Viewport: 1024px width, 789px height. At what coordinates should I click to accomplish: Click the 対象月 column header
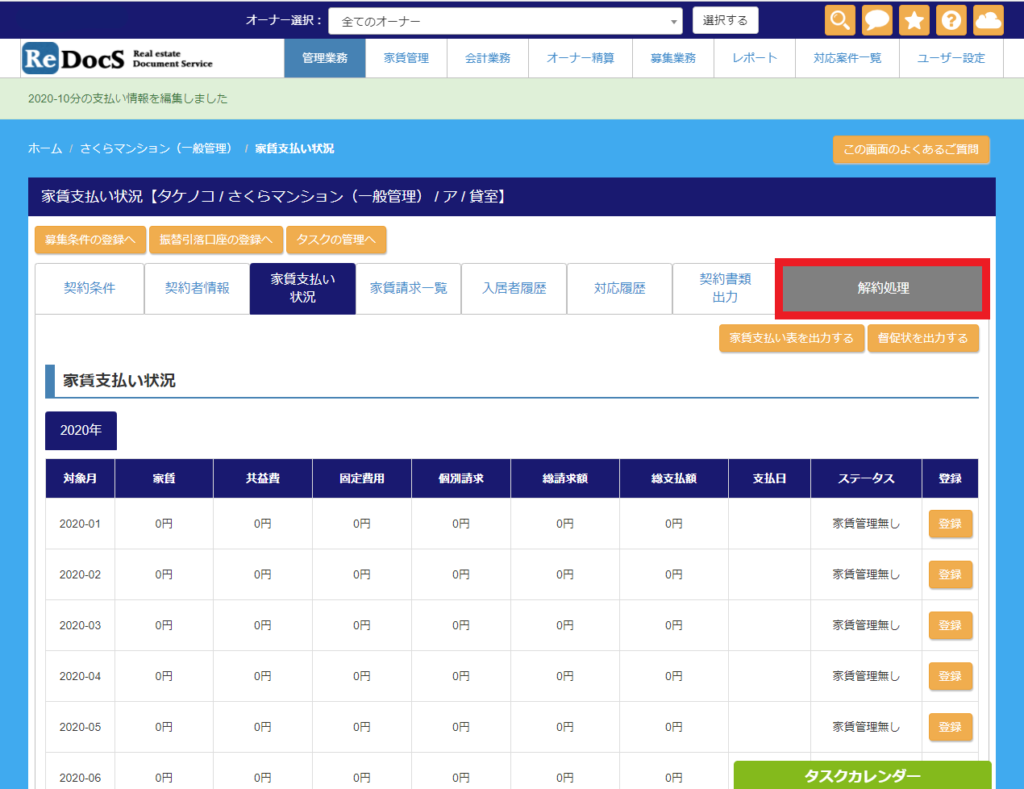pos(80,479)
